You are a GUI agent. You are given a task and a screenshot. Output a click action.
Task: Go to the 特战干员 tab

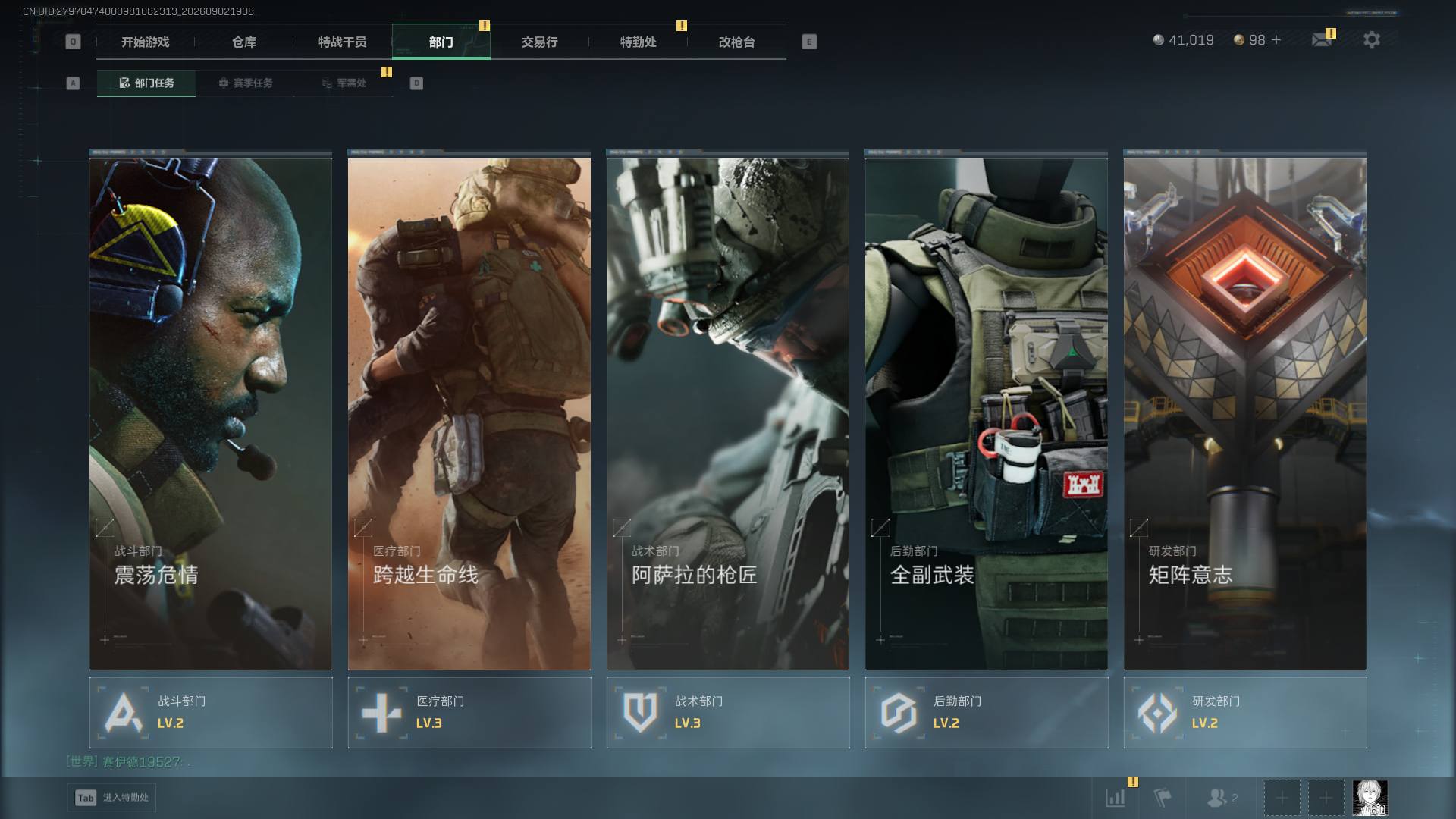pyautogui.click(x=343, y=42)
